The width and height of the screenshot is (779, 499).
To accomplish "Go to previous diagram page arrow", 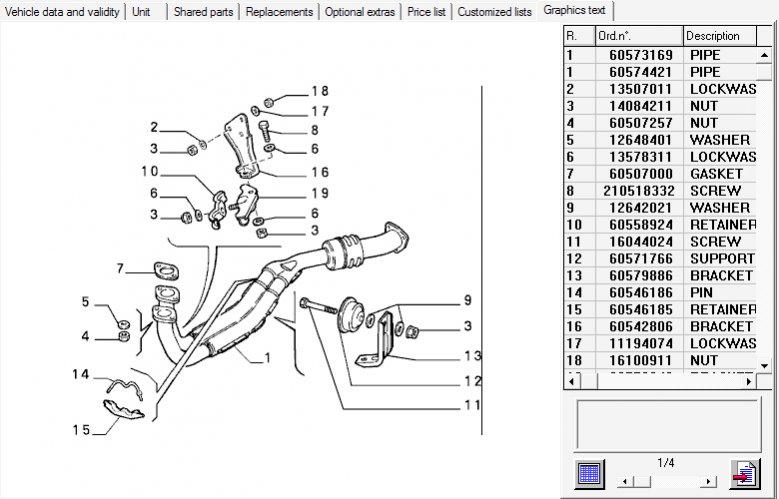I will (x=624, y=481).
